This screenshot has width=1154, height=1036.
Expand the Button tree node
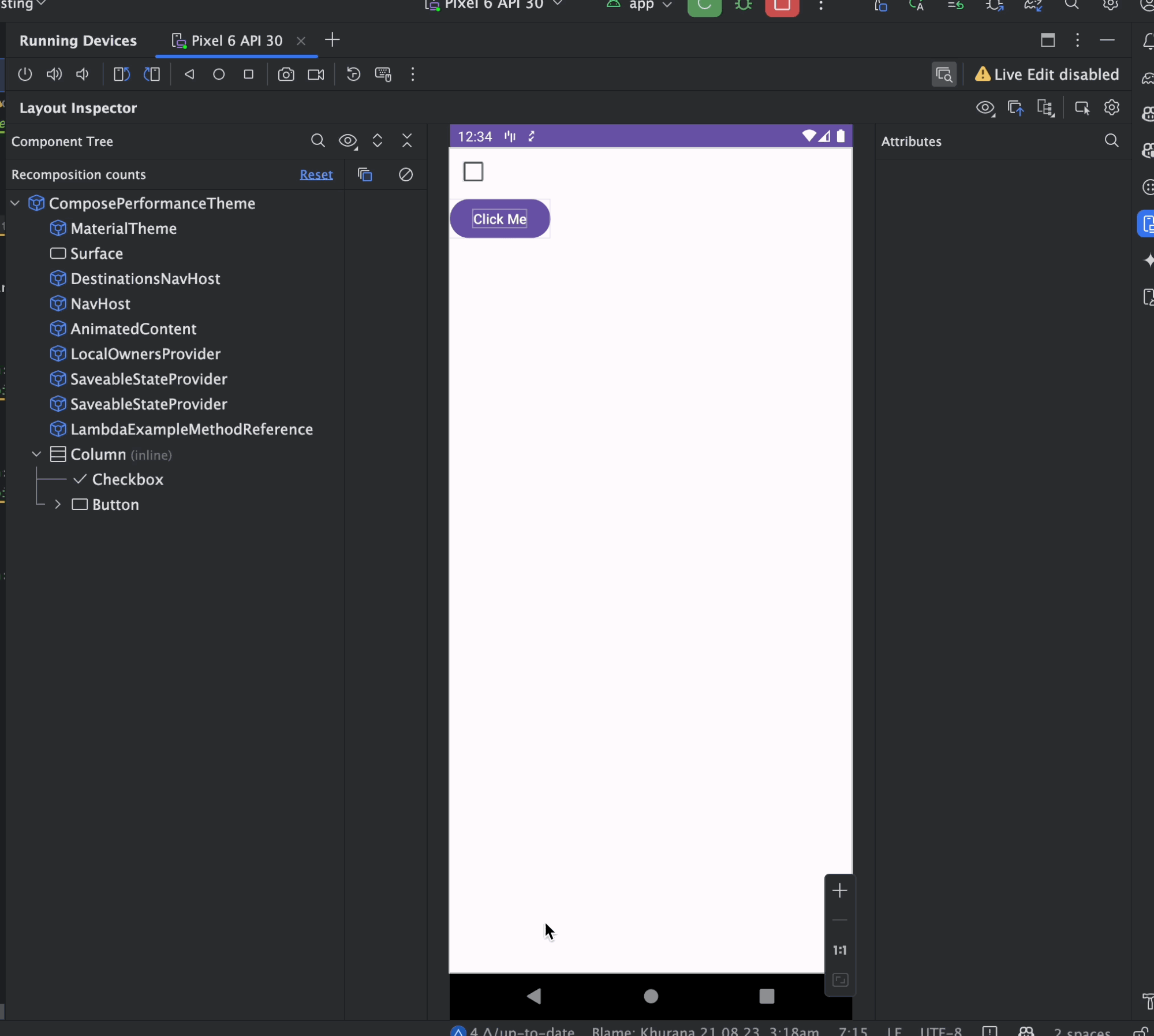click(58, 505)
